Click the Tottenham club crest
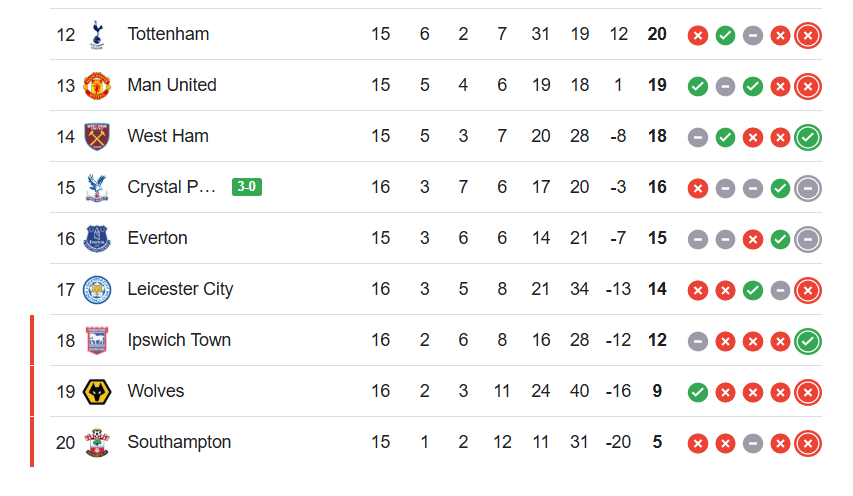The image size is (853, 496). point(97,34)
